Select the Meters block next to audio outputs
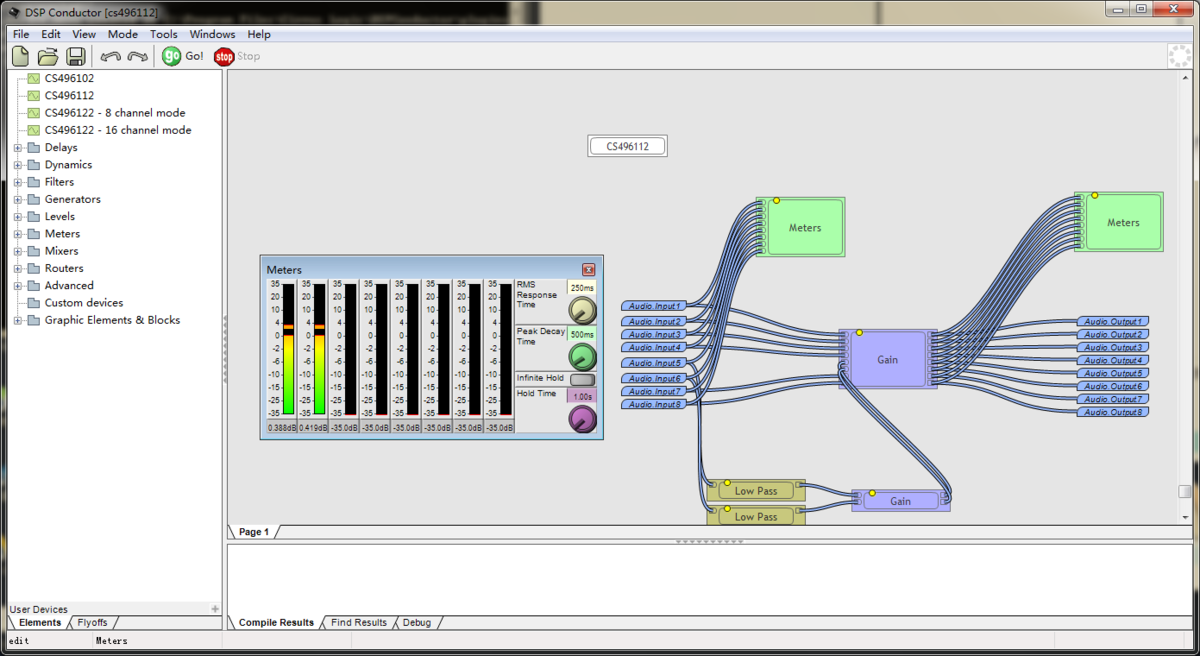The height and width of the screenshot is (656, 1200). coord(1119,222)
